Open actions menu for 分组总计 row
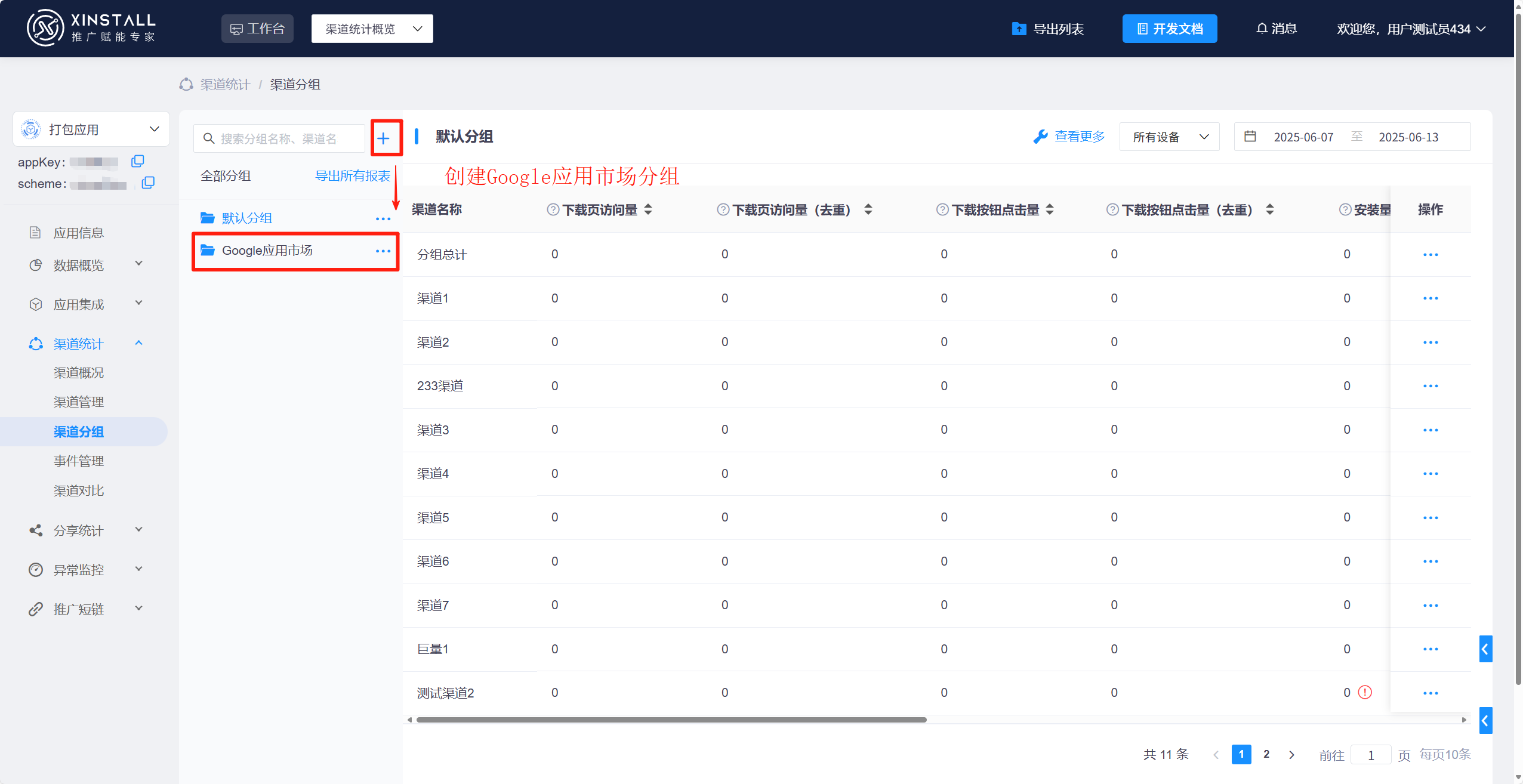The image size is (1523, 784). pos(1430,255)
